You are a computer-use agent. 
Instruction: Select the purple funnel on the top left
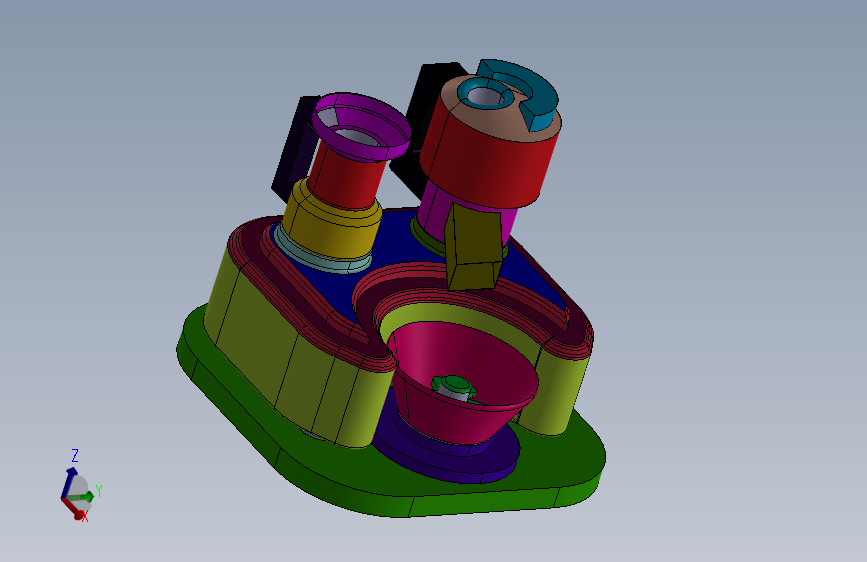[x=361, y=126]
